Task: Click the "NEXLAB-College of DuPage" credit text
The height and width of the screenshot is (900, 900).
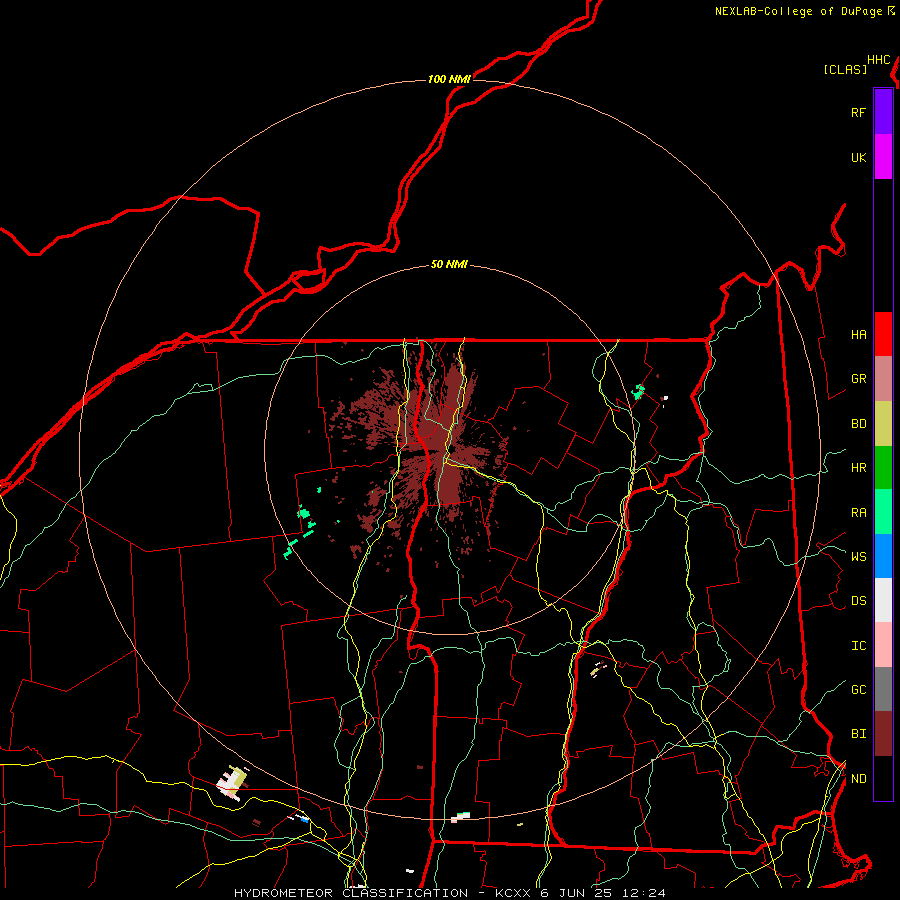Action: click(798, 11)
